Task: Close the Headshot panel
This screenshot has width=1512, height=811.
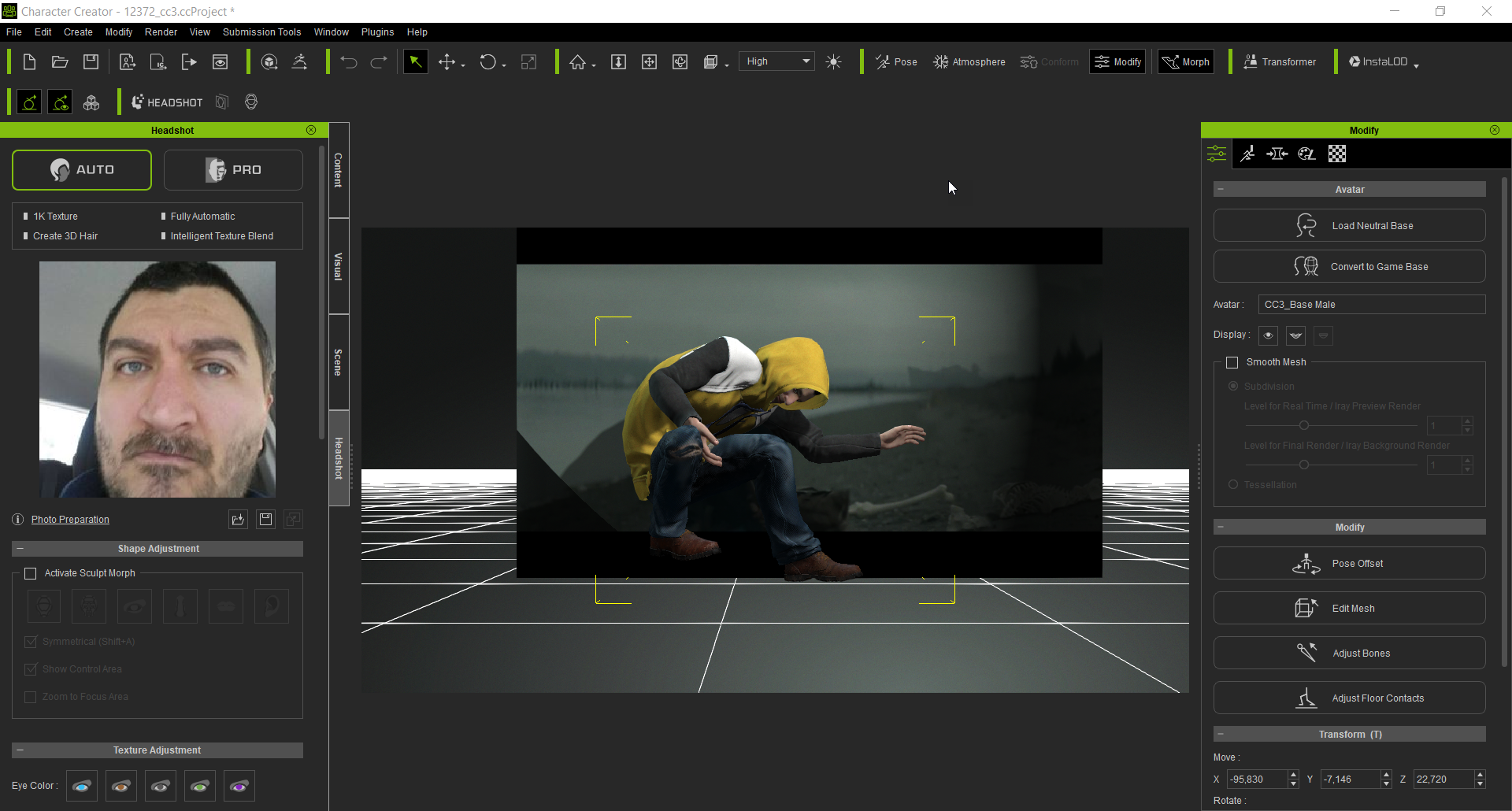Action: (311, 130)
